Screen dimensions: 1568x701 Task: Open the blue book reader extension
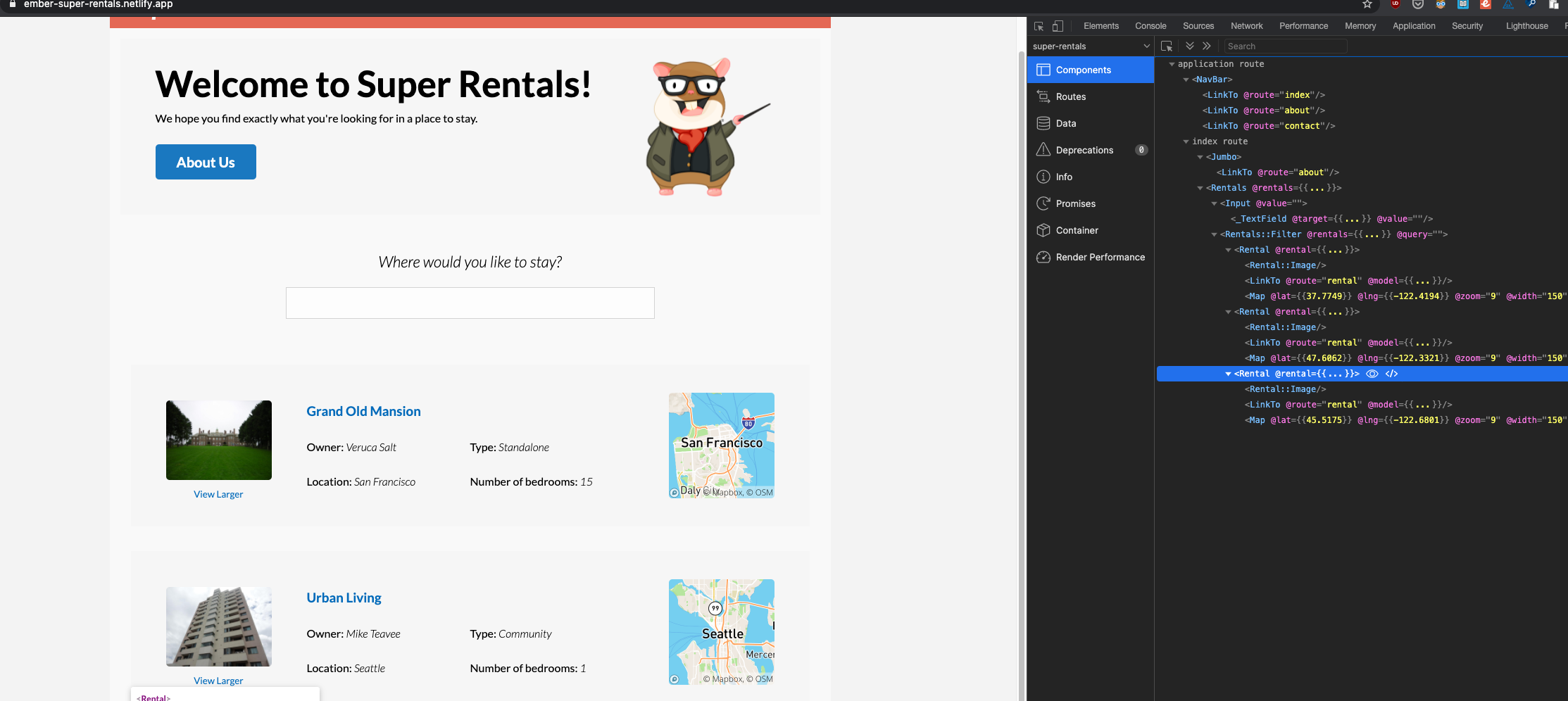pos(1463,4)
